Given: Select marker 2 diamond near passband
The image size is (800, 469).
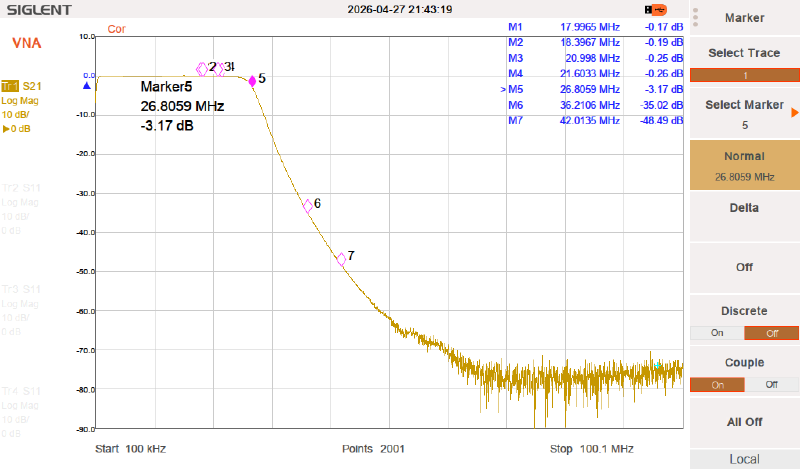Looking at the screenshot, I should tap(202, 69).
